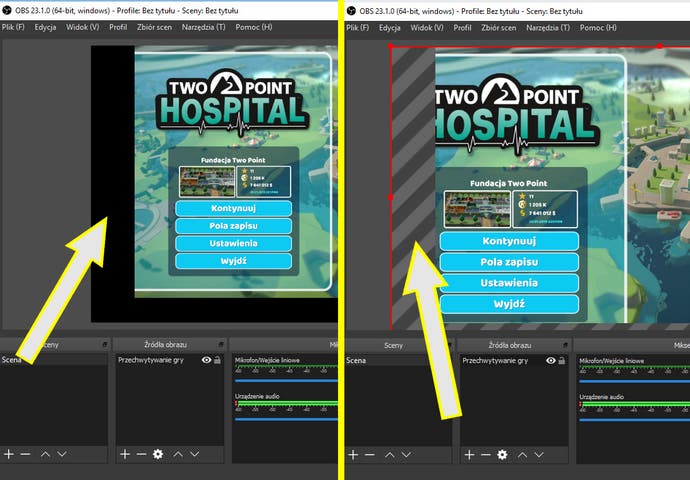Click Źródła obrazu dock title in left window
Image resolution: width=690 pixels, height=480 pixels.
click(165, 344)
